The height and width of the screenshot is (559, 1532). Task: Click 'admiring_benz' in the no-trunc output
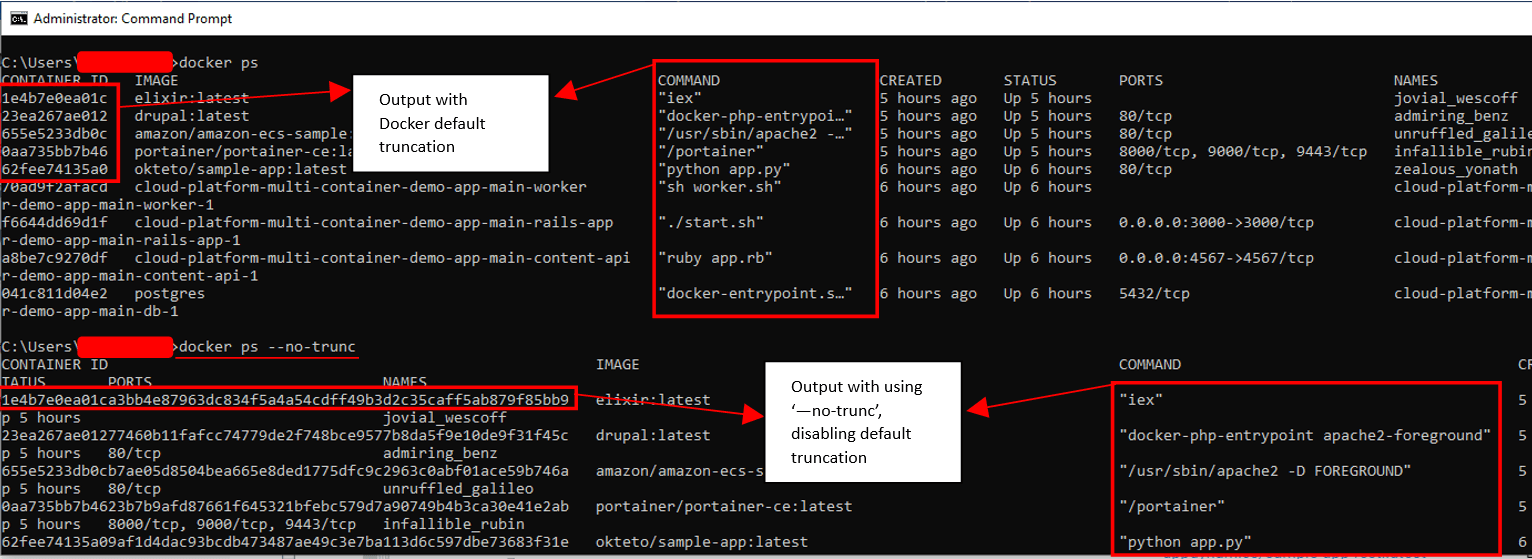coord(440,454)
